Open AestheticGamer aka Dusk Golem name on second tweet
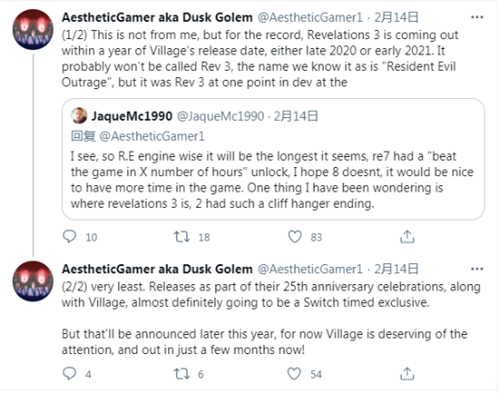 click(157, 269)
